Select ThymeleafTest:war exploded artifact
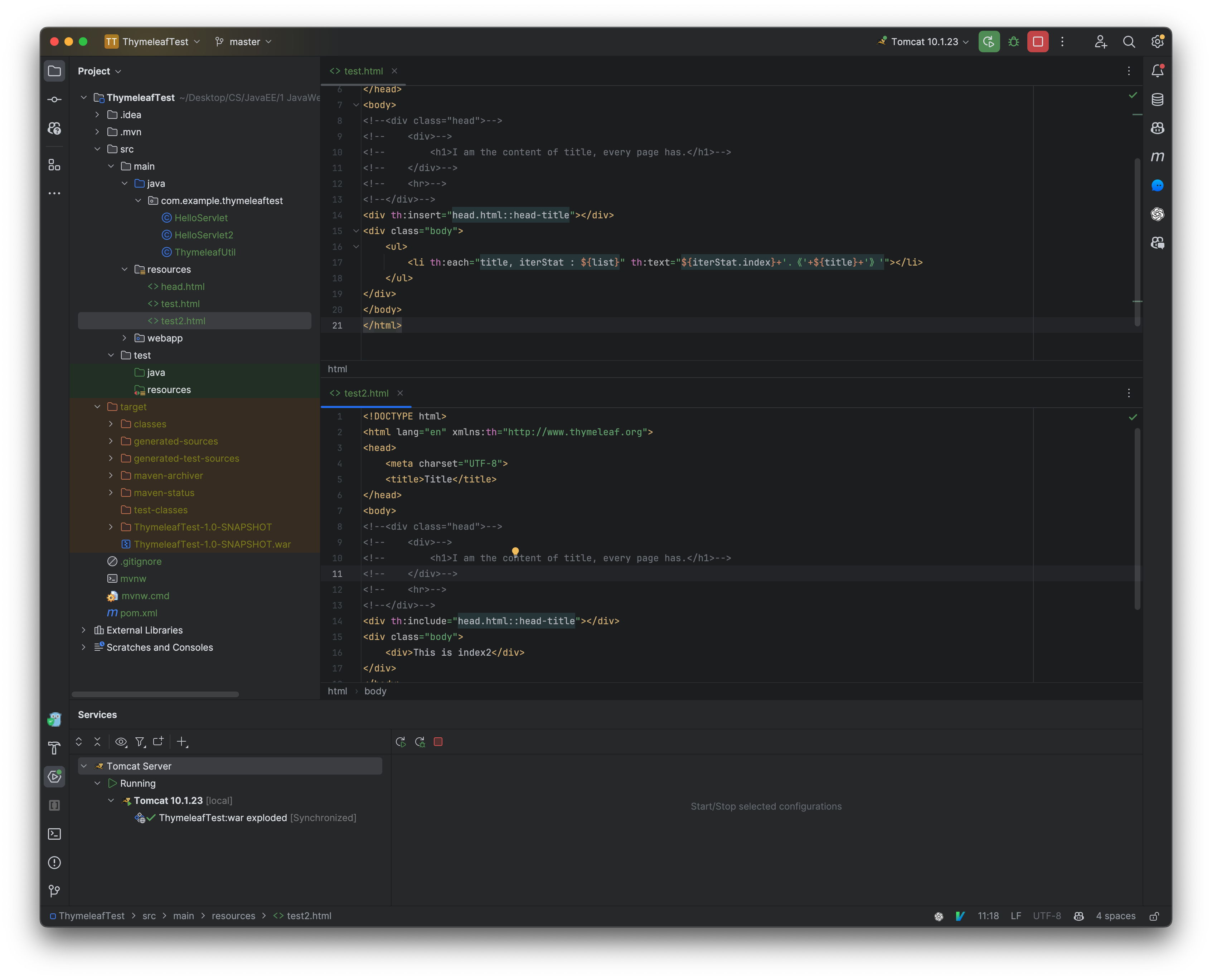The image size is (1212, 980). tap(222, 818)
